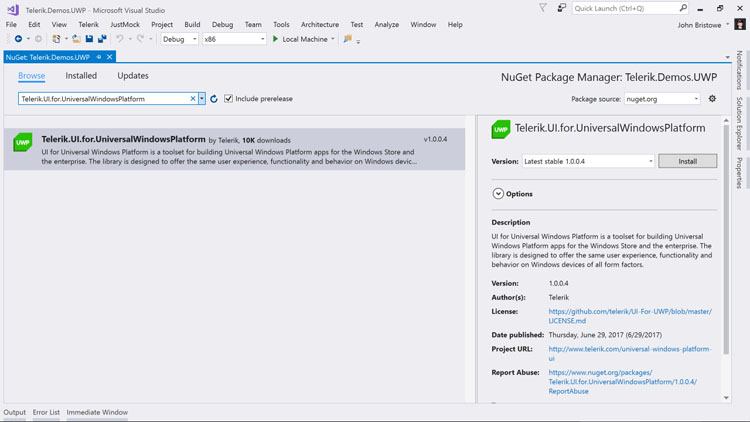
Task: Open the search box history dropdown arrow
Action: [x=202, y=99]
